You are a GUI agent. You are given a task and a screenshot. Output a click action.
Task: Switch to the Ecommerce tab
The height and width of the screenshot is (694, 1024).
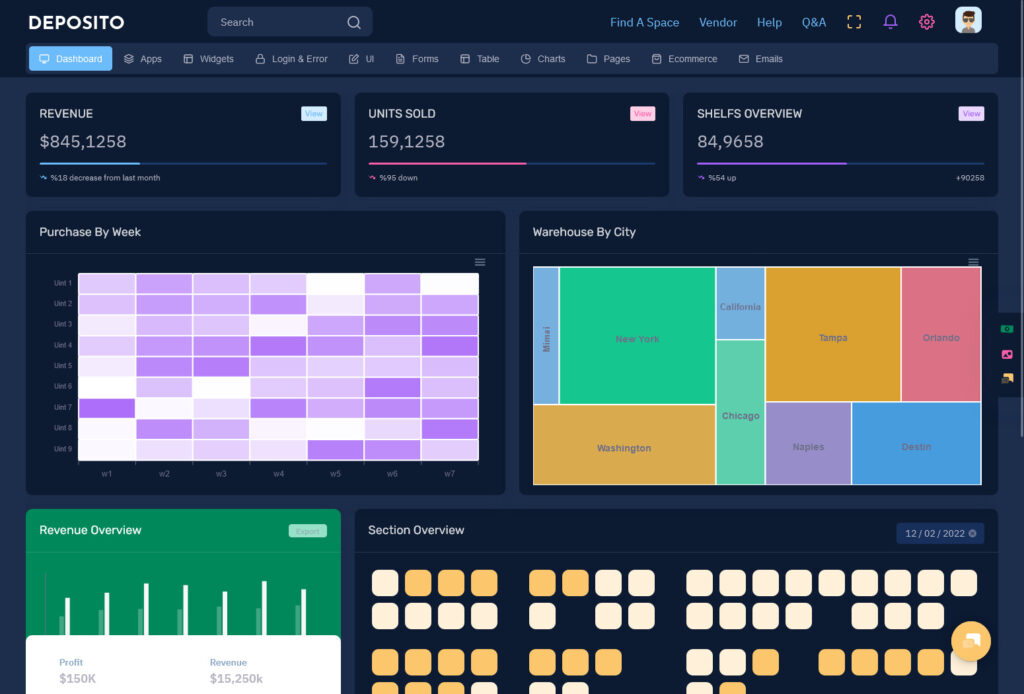[684, 58]
